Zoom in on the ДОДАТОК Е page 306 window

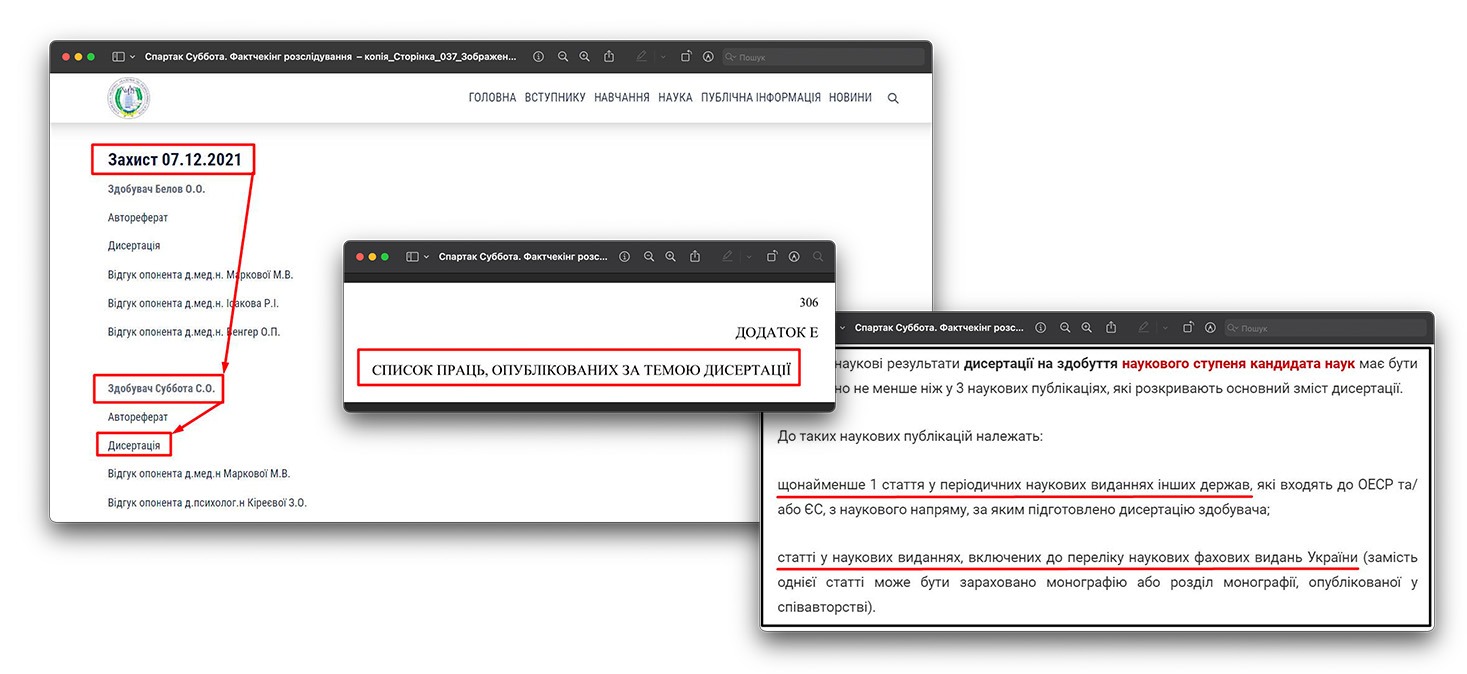coord(671,257)
